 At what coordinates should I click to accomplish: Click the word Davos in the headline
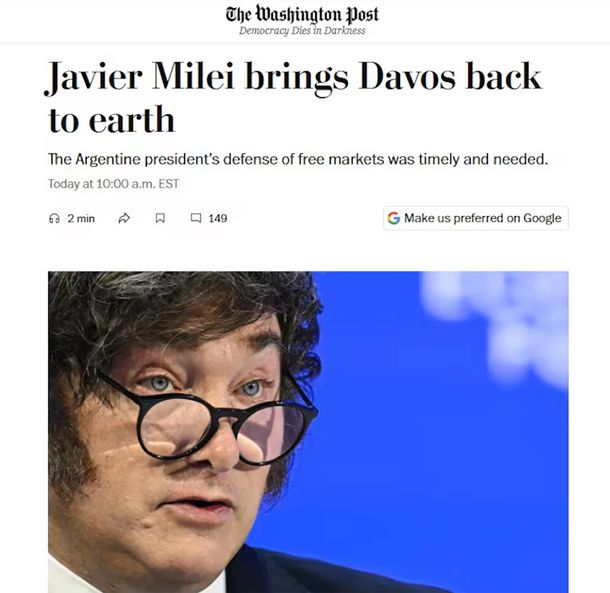pyautogui.click(x=407, y=76)
